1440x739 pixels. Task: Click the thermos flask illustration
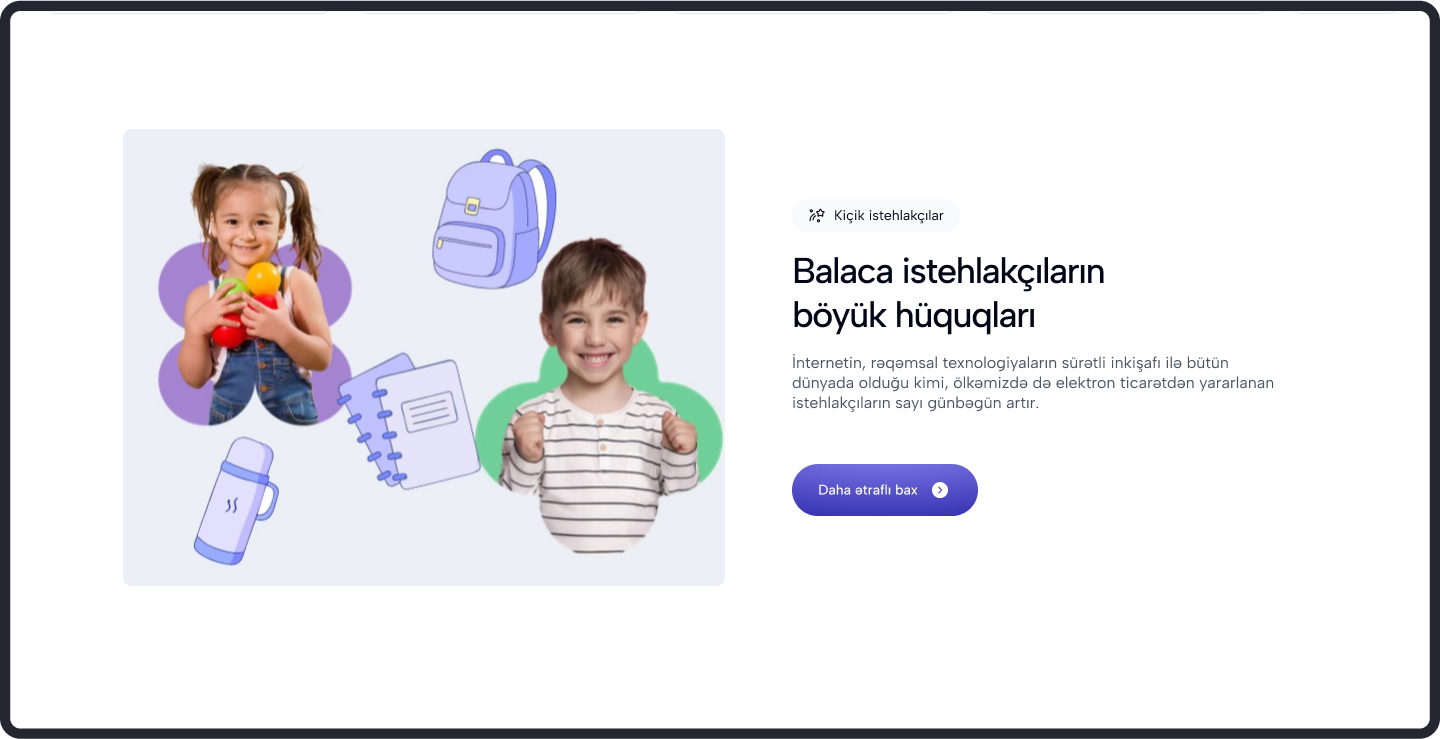tap(236, 500)
